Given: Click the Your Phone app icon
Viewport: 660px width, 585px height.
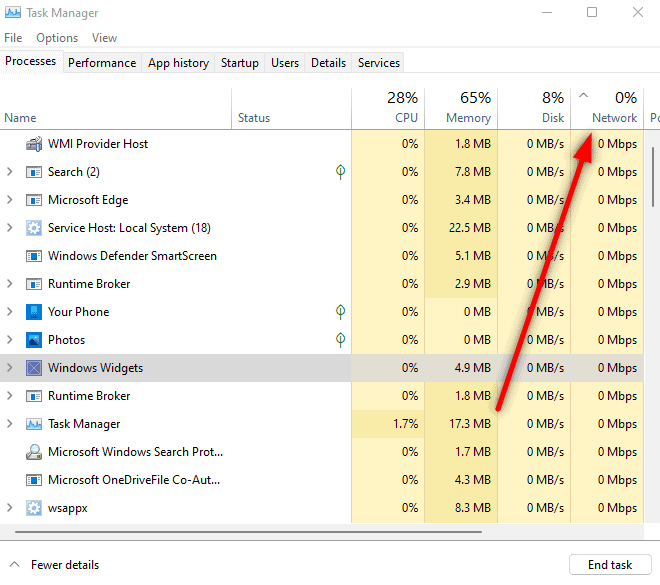Looking at the screenshot, I should (34, 312).
